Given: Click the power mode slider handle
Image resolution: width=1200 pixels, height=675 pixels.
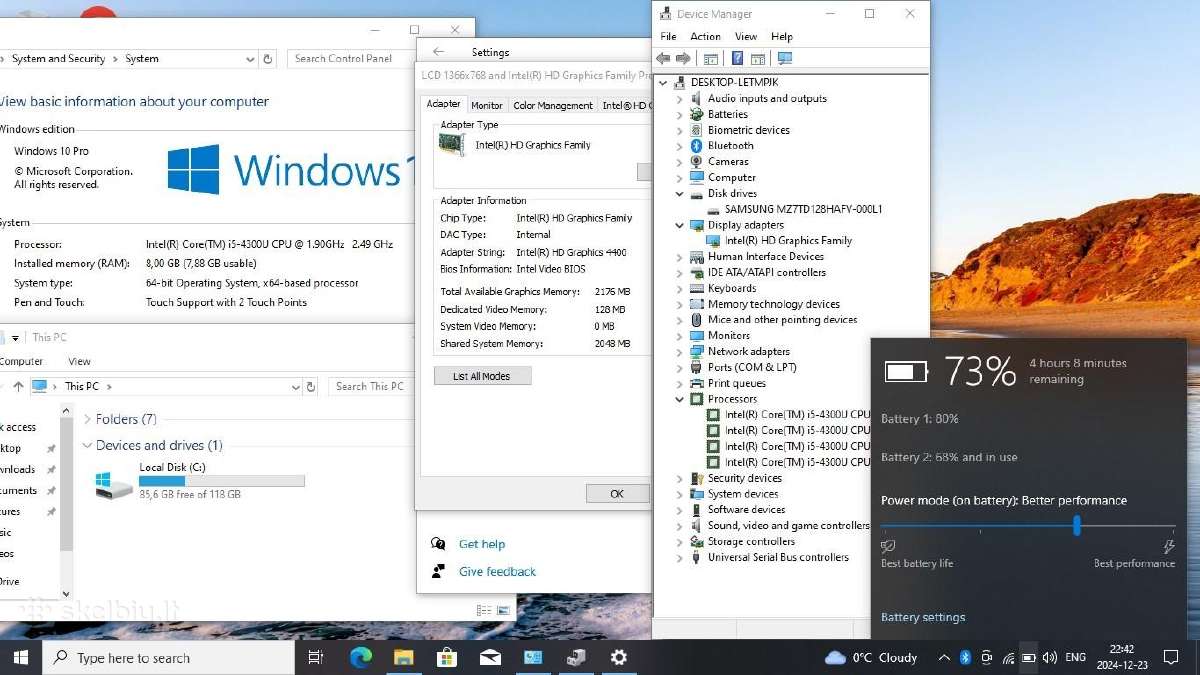Looking at the screenshot, I should coord(1077,525).
